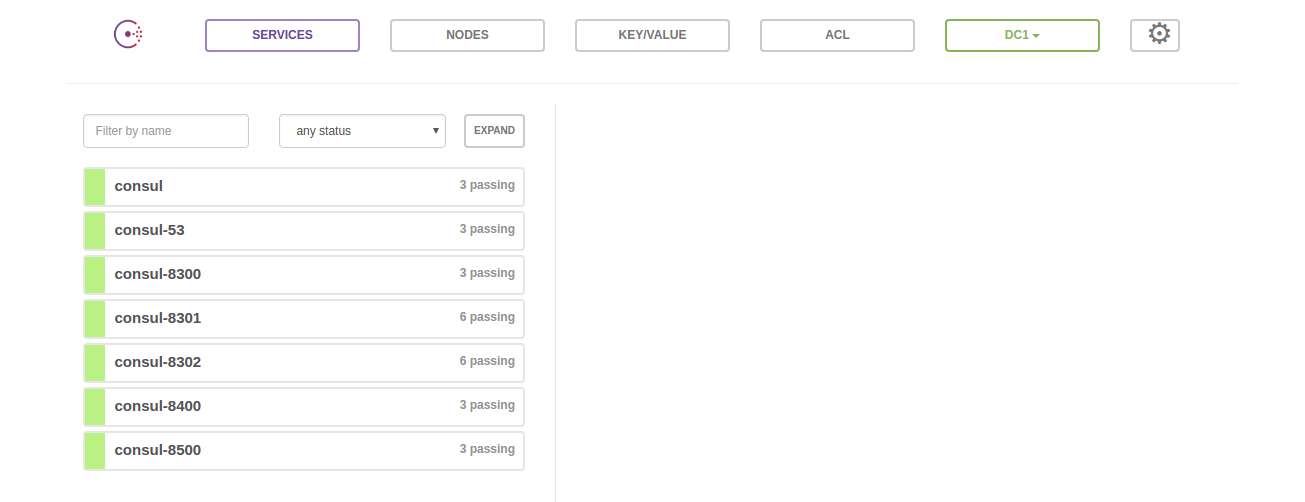Open the consul-8301 service
Image resolution: width=1305 pixels, height=502 pixels.
click(304, 319)
